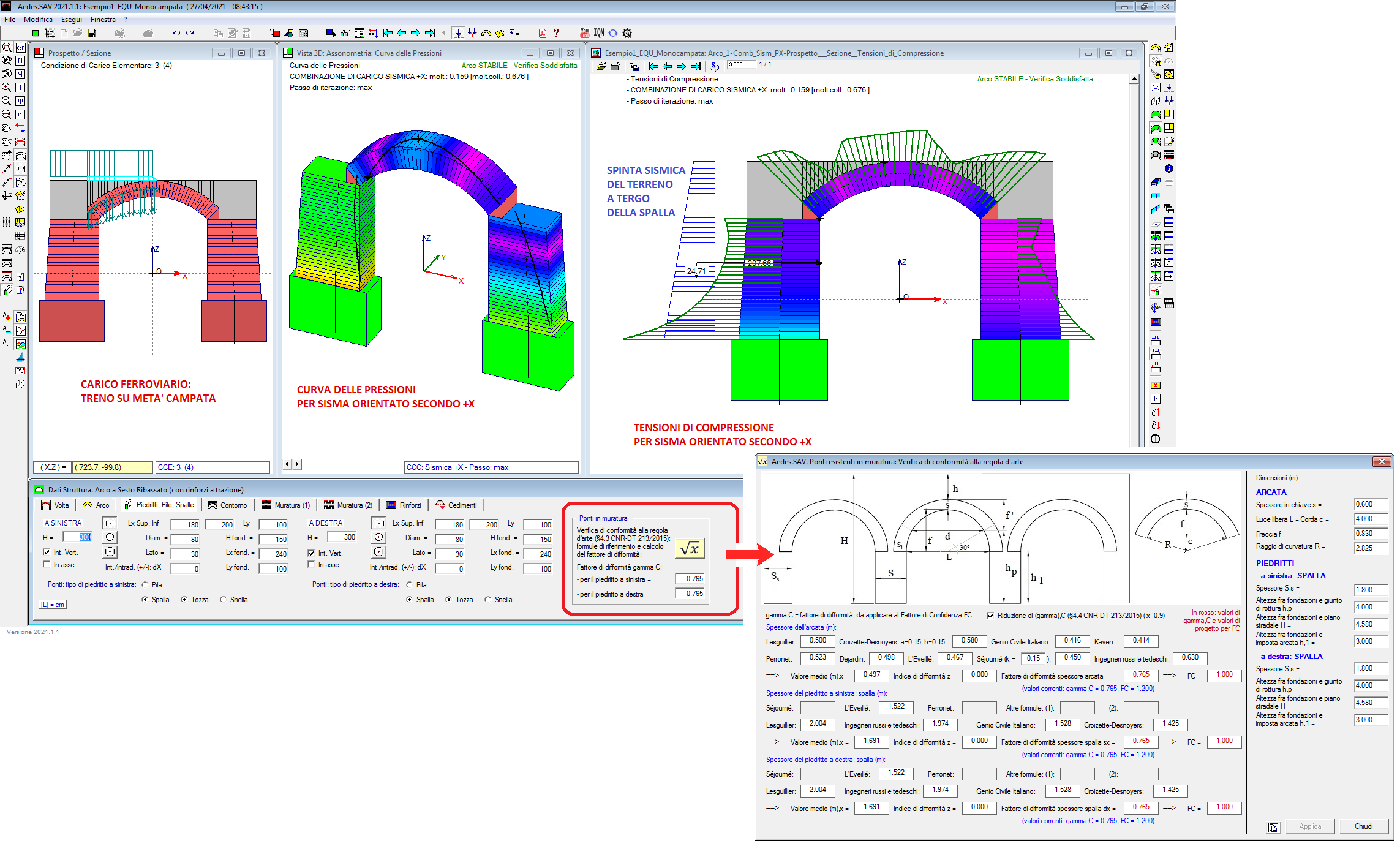Screen dimensions: 1400x849
Task: Click the calculator icon in toolbar
Action: (x=303, y=33)
